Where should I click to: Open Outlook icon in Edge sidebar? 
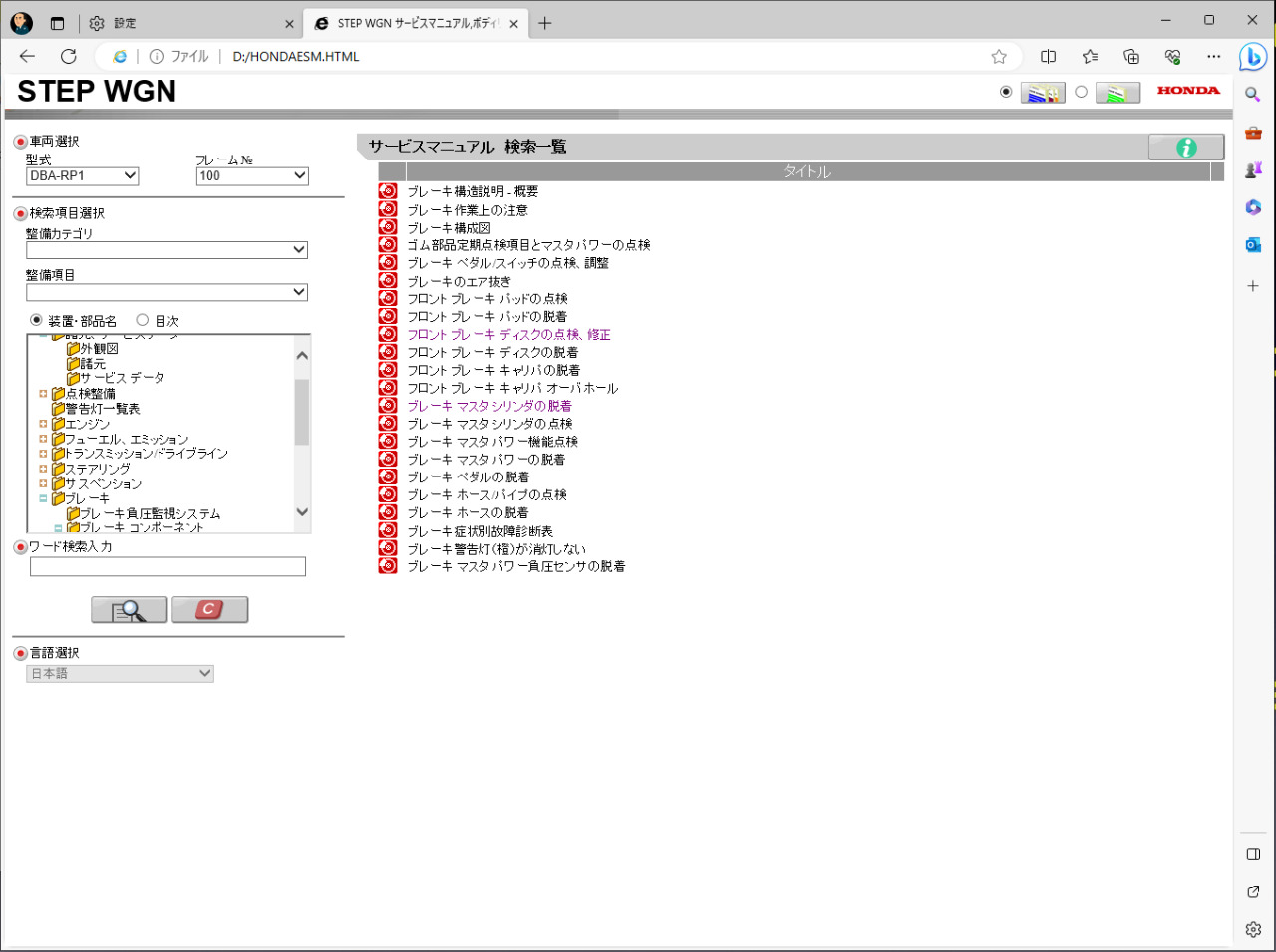[x=1253, y=244]
